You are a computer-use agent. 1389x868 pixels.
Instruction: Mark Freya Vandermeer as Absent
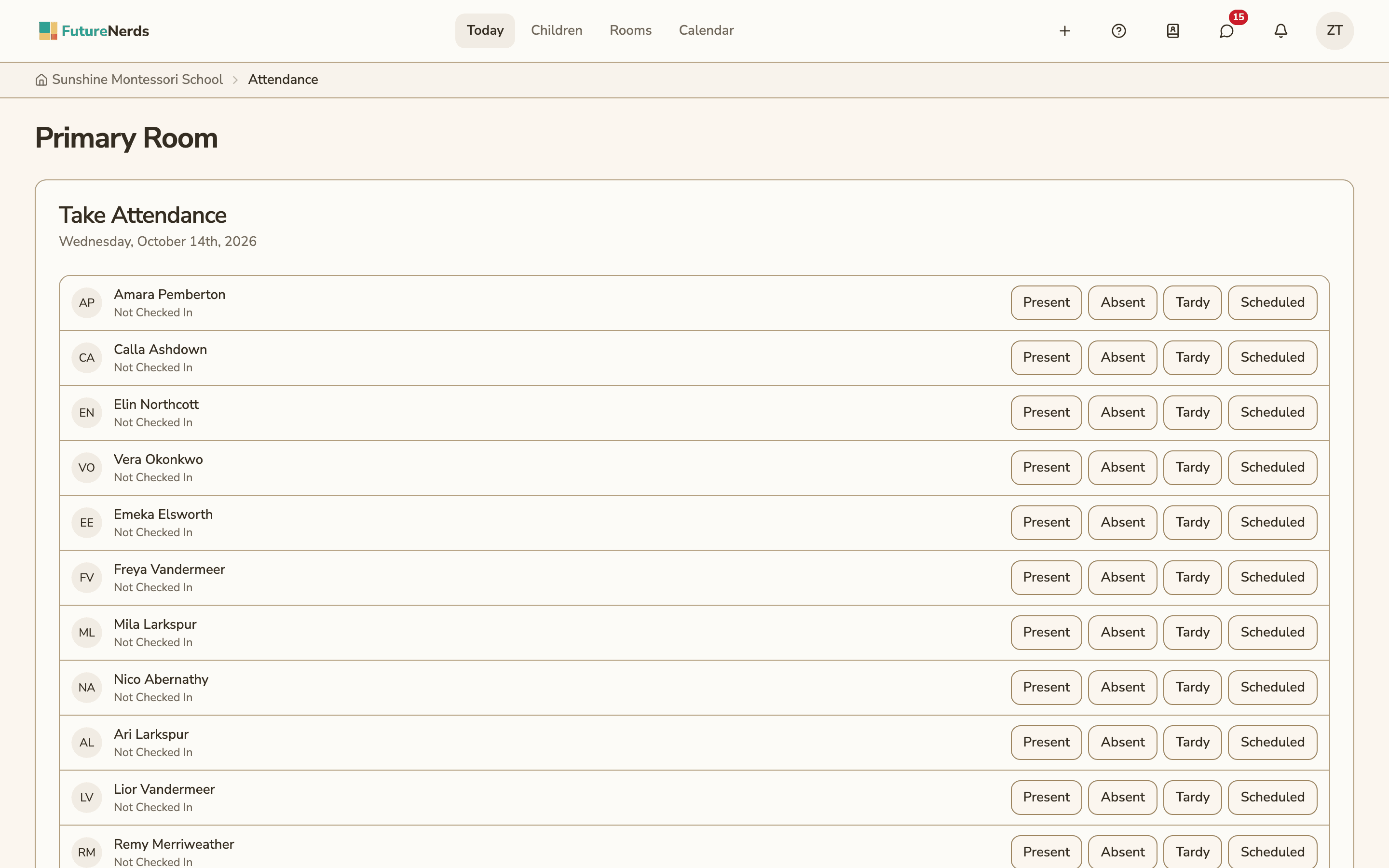coord(1122,578)
